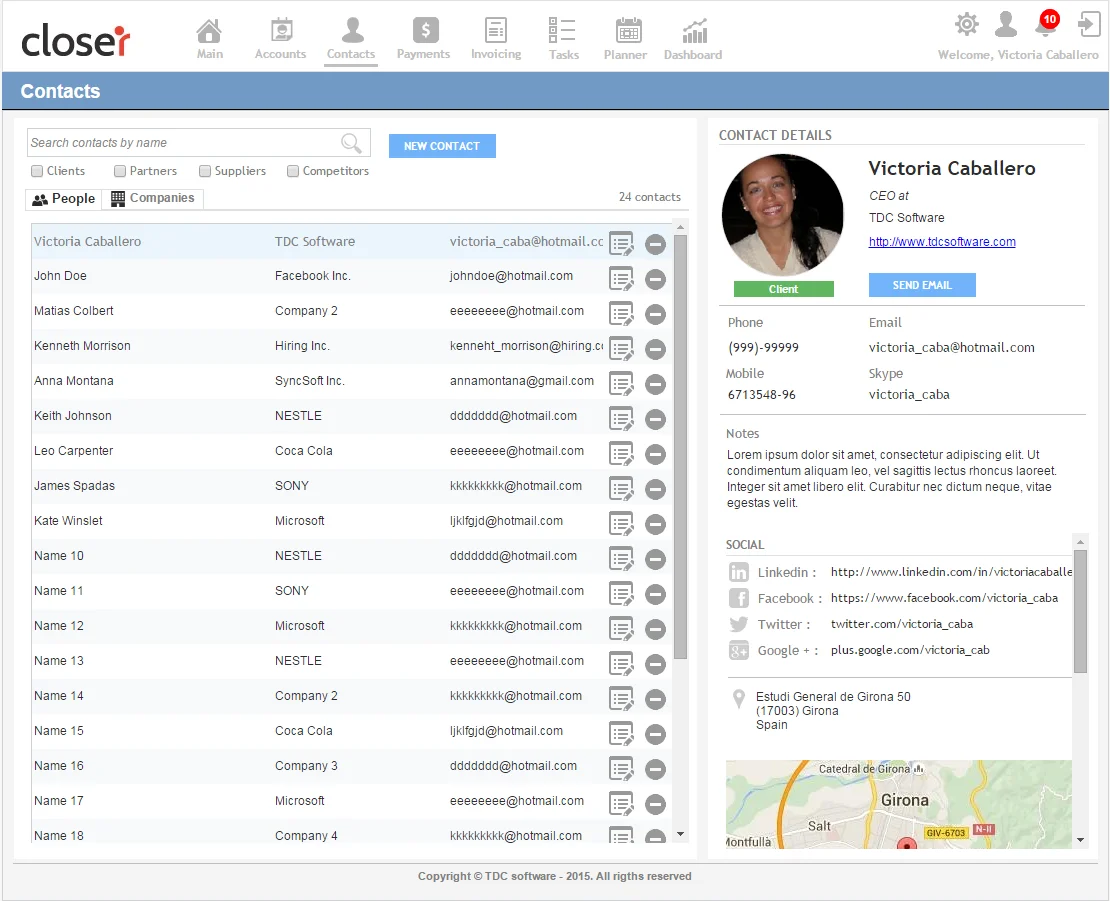Screen dimensions: 1110x901
Task: Enable the Clients filter checkbox
Action: 37,171
